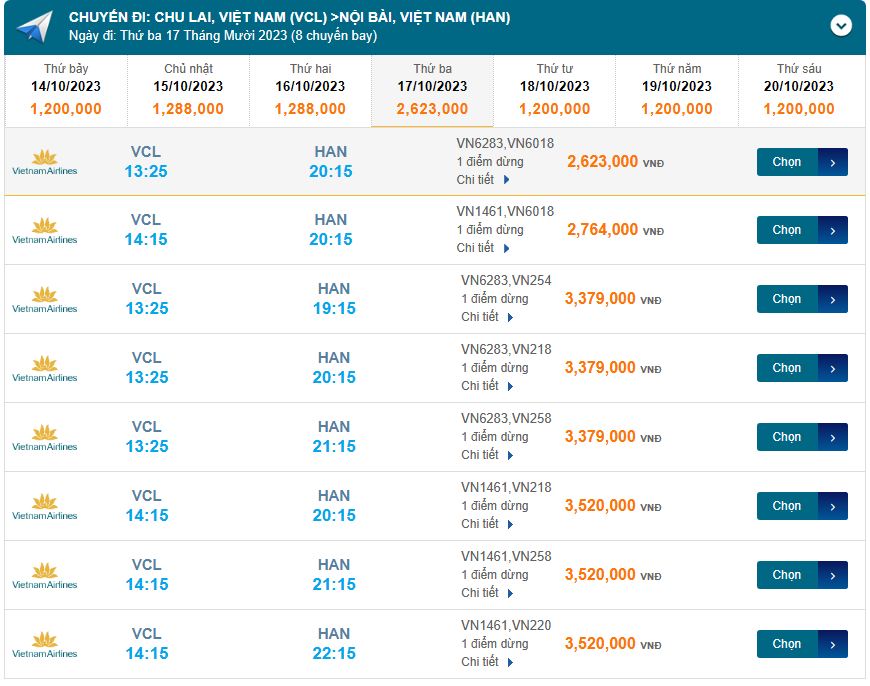870x686 pixels.
Task: Select the Thứ bảy 14/10/2023 date tab
Action: click(66, 90)
